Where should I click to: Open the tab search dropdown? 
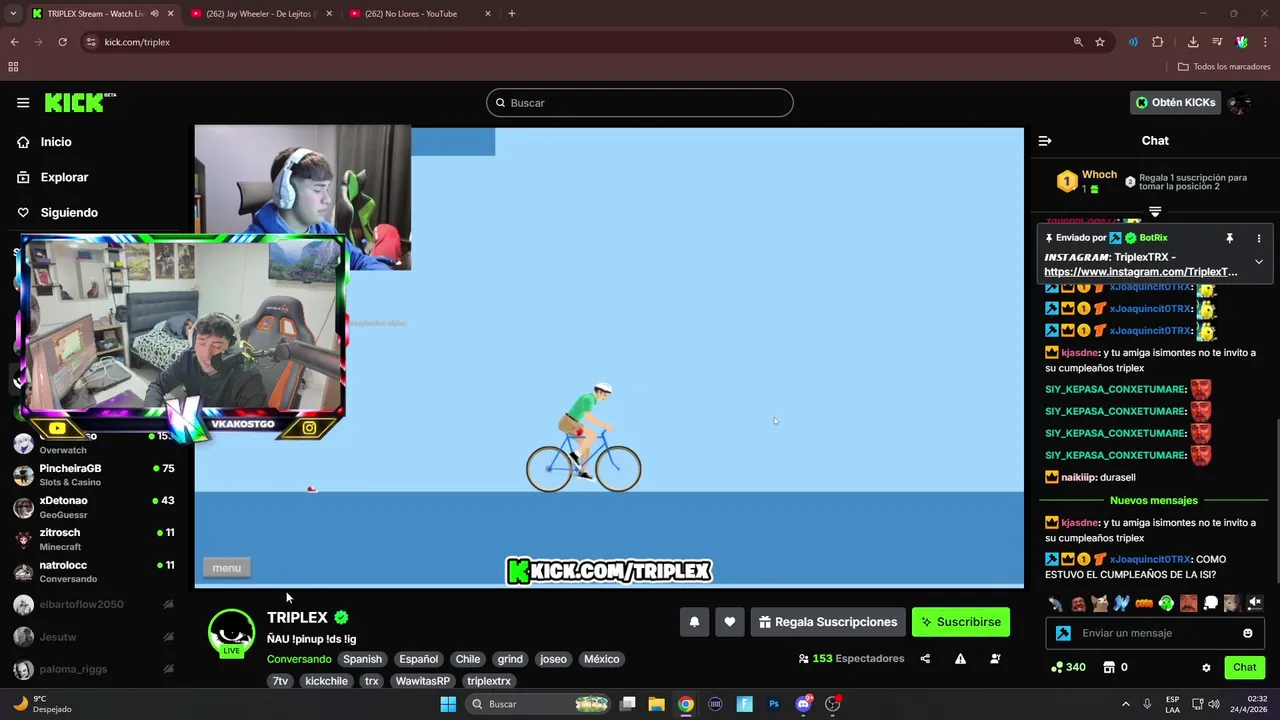tap(13, 14)
